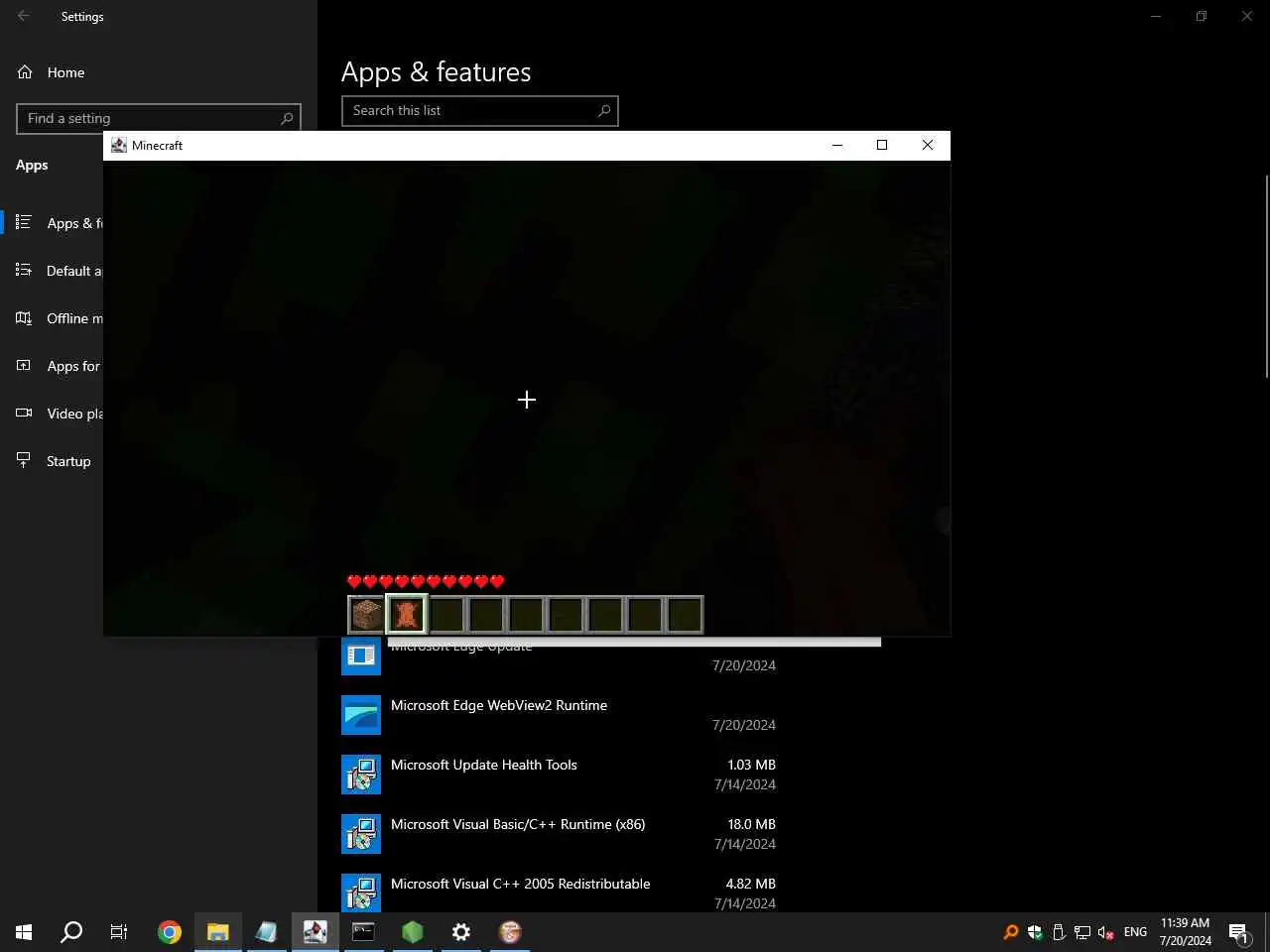Click the Find a setting field
The image size is (1270, 952).
click(159, 118)
